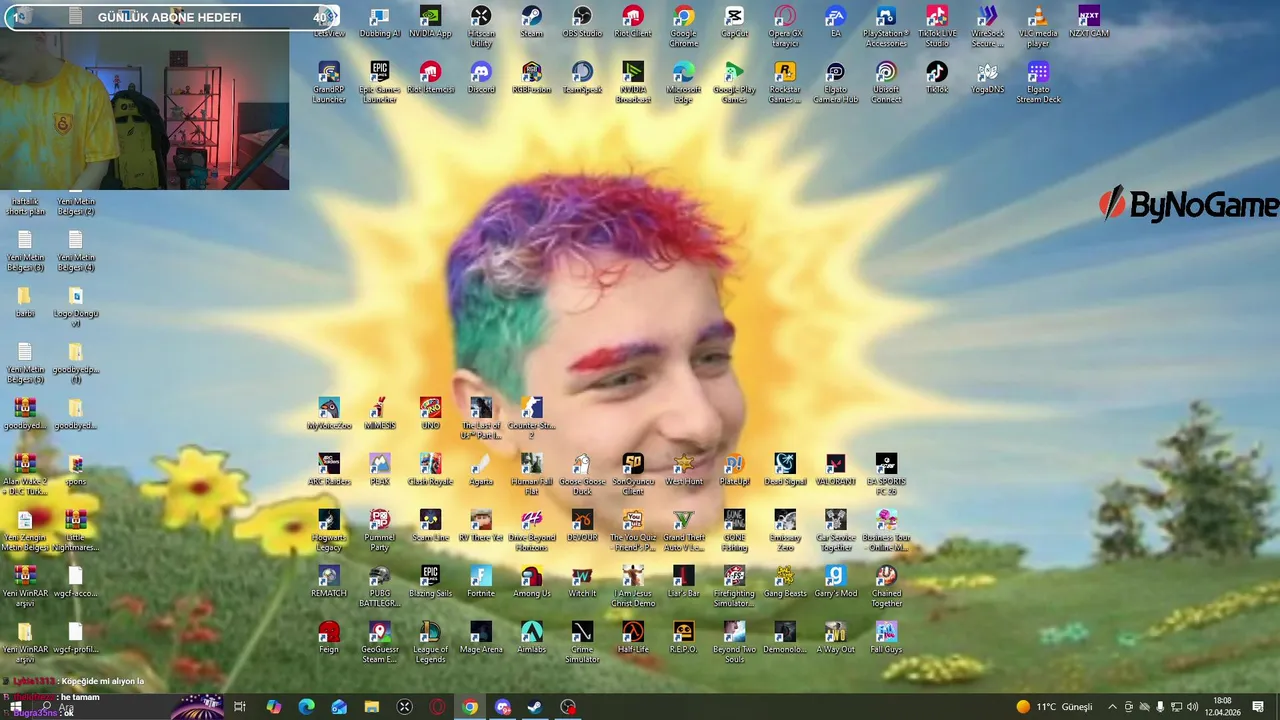Select the Elgato Stream Deck icon

point(1038,83)
